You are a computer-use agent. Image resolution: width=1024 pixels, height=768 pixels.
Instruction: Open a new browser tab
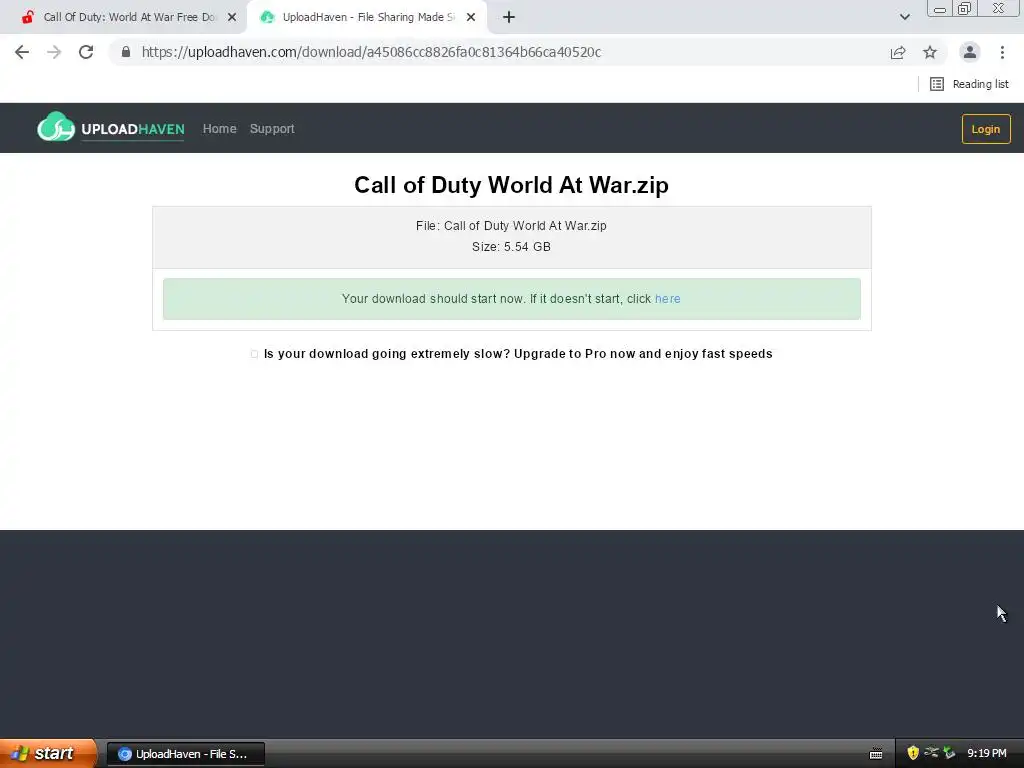point(509,17)
